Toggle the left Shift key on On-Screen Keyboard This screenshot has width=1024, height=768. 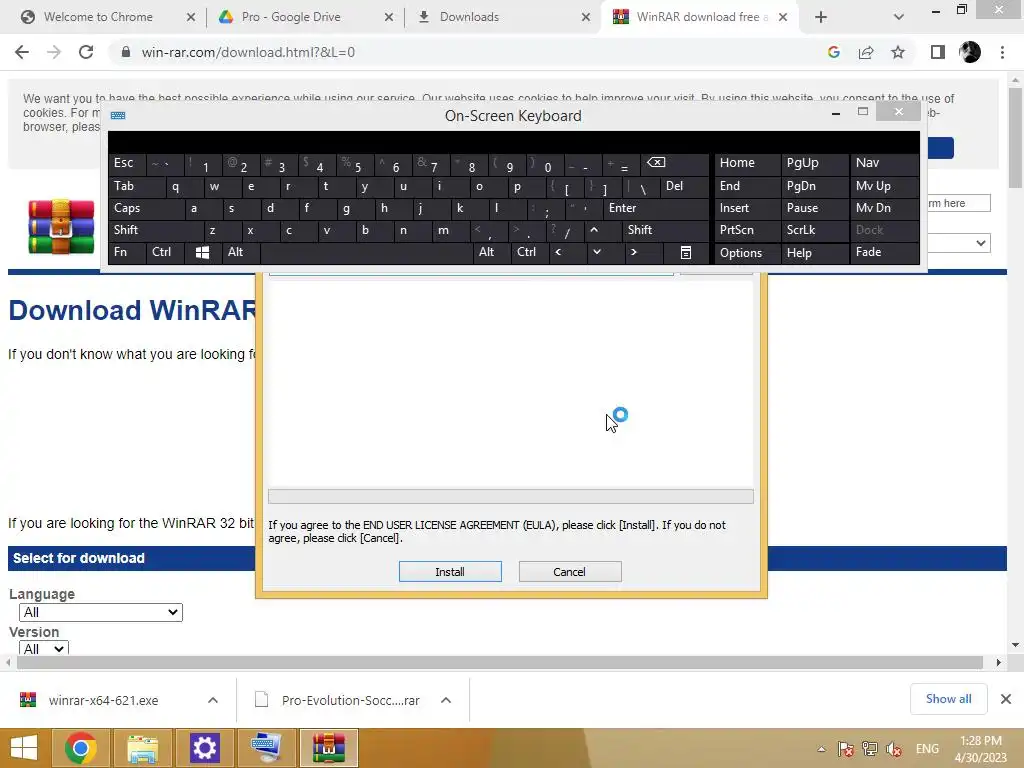[x=155, y=230]
